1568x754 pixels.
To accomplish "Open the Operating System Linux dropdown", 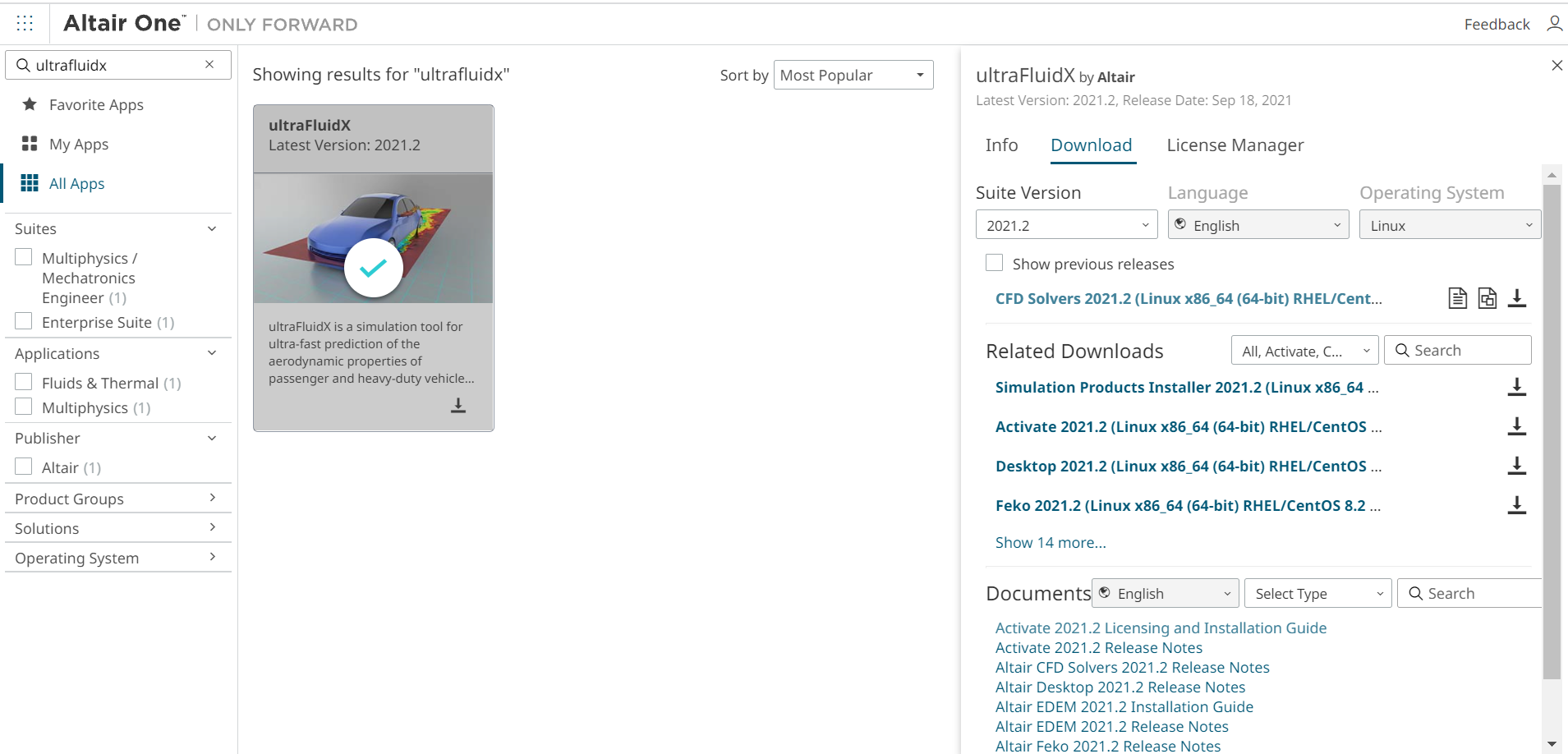I will [1450, 225].
